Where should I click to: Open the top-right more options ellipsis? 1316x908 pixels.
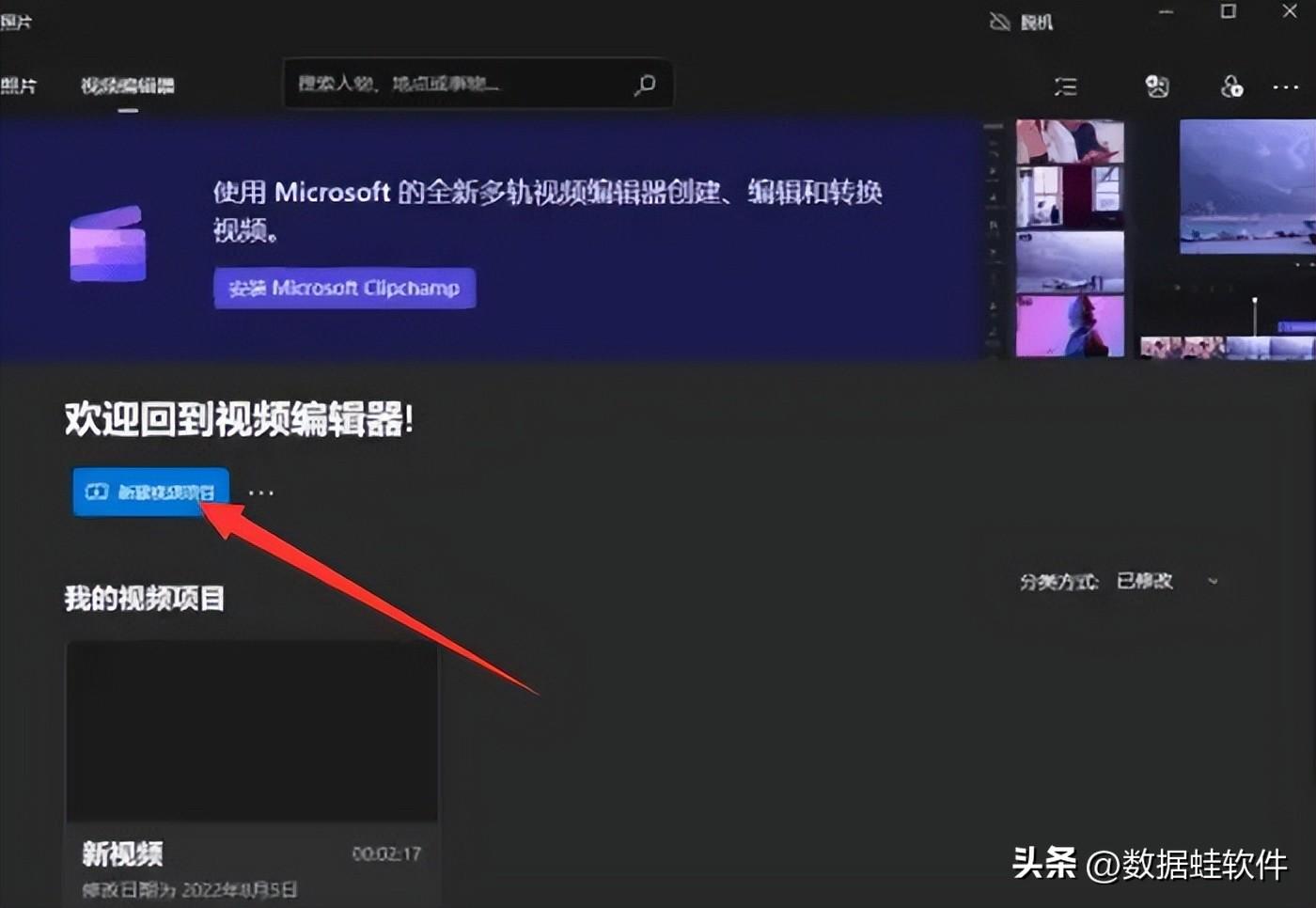click(x=1285, y=87)
